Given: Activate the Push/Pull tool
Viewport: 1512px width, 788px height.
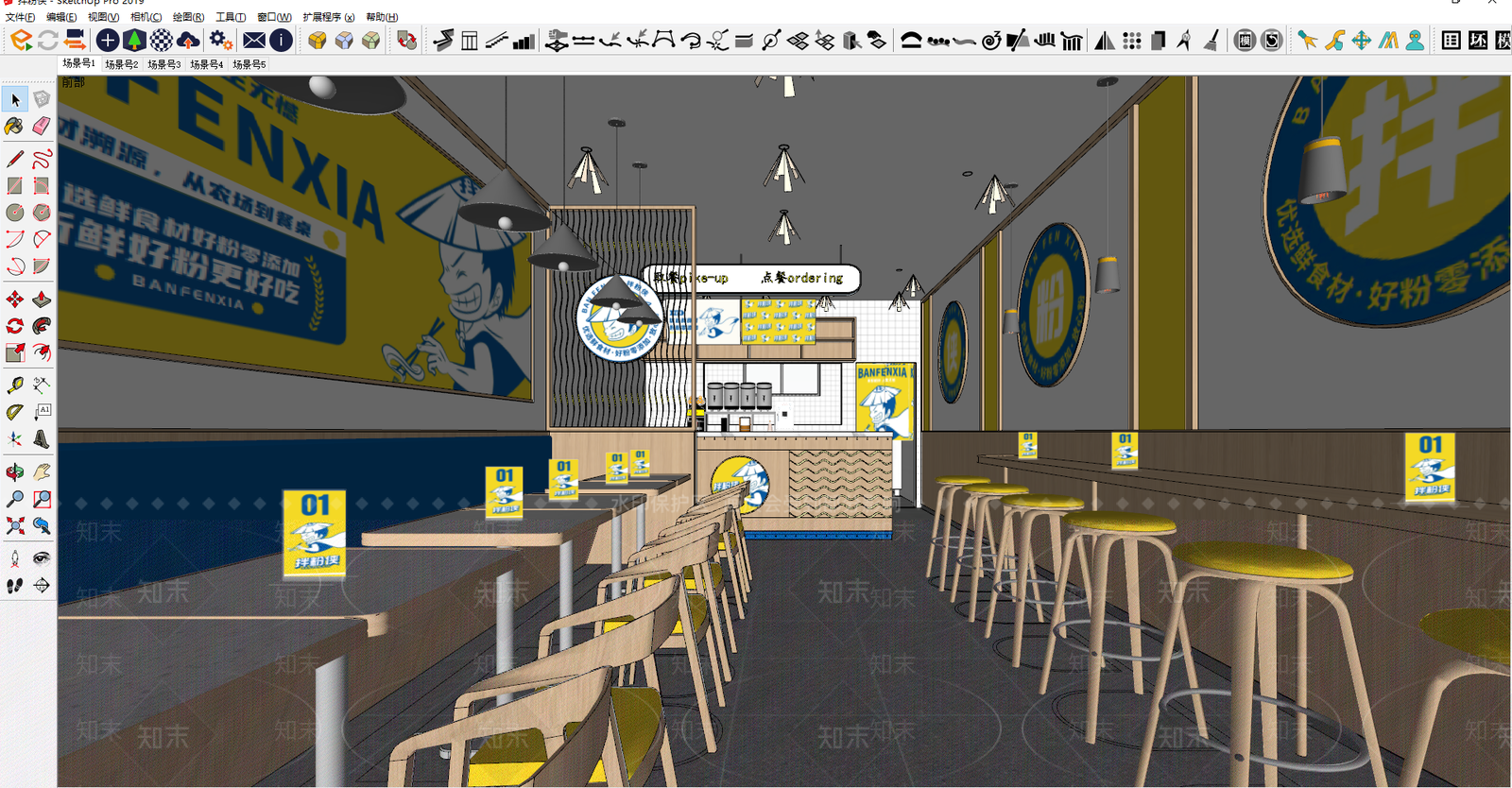Looking at the screenshot, I should (42, 300).
